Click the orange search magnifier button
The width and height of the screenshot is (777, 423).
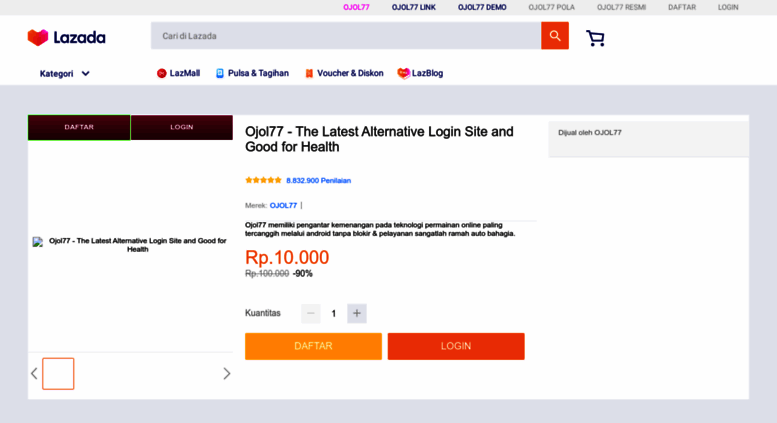(x=555, y=36)
